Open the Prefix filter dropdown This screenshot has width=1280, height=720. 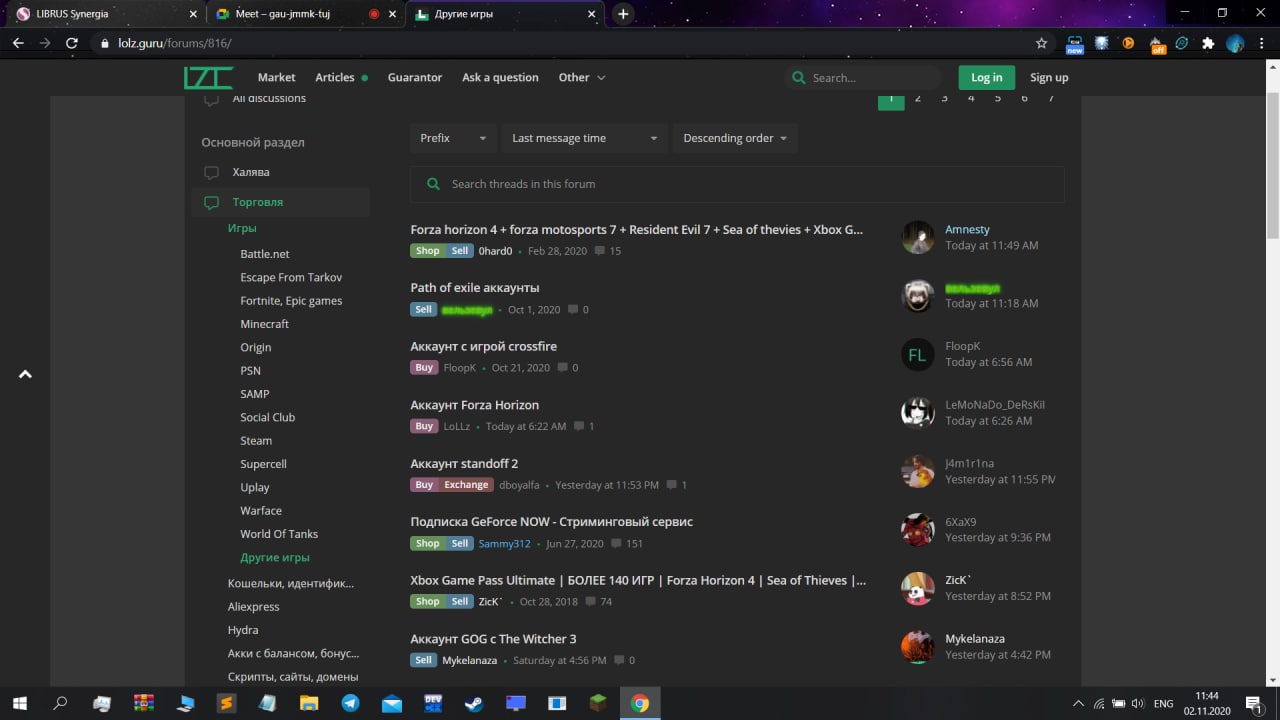click(453, 138)
